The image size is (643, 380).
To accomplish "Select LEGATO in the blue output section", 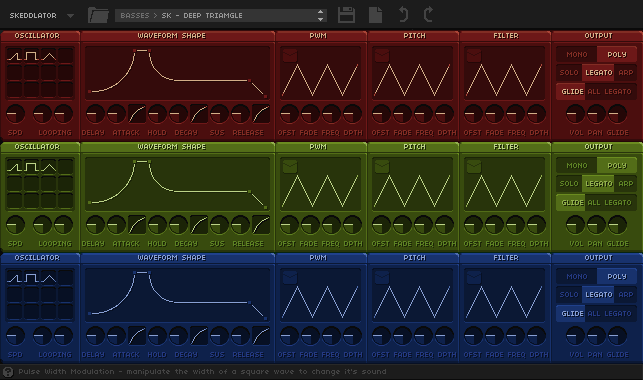I will 599,295.
